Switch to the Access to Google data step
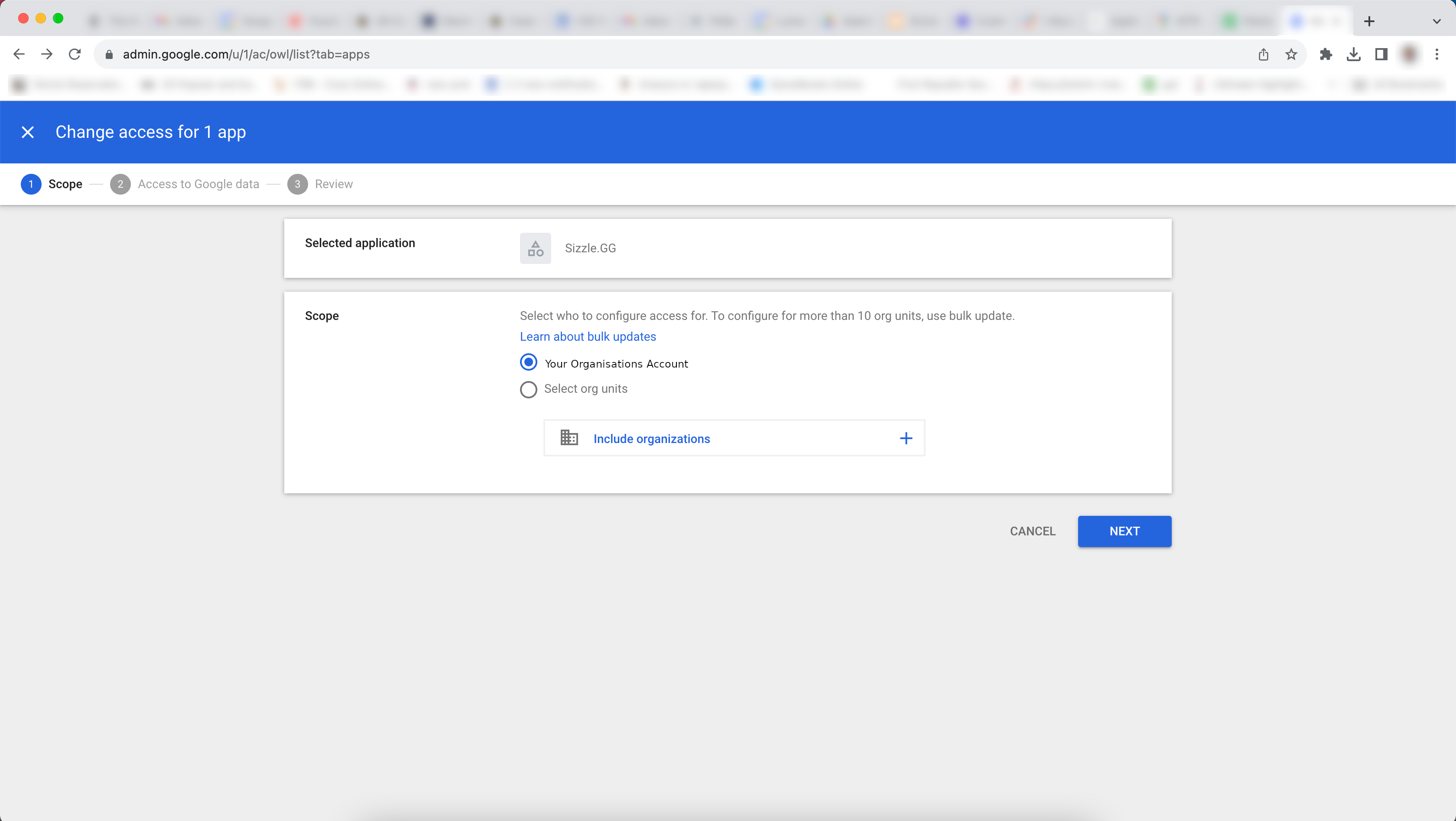1456x821 pixels. point(198,184)
